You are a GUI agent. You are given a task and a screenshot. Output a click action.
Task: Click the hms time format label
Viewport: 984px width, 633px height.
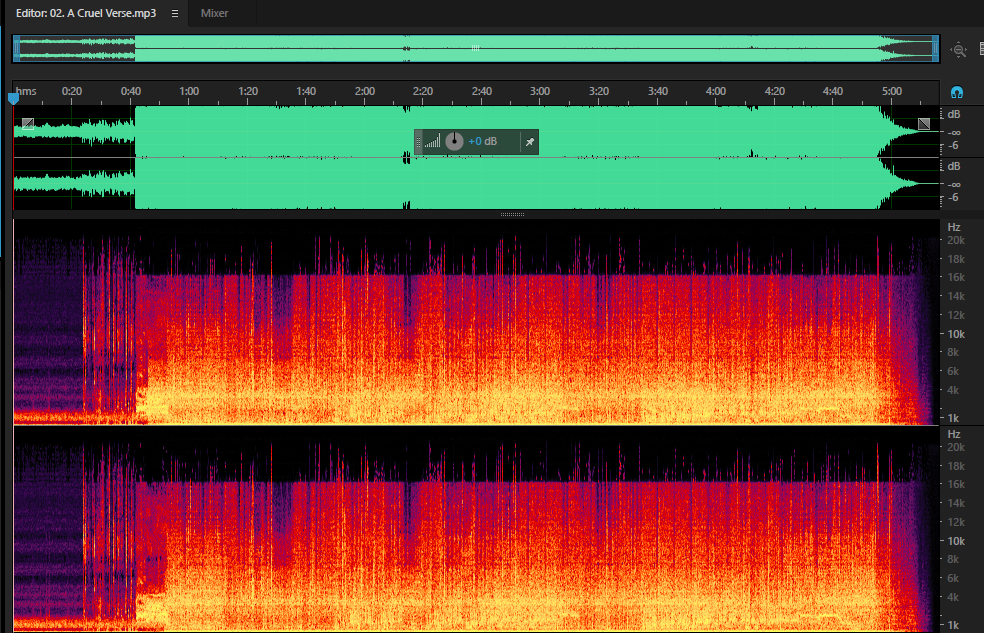pos(26,92)
